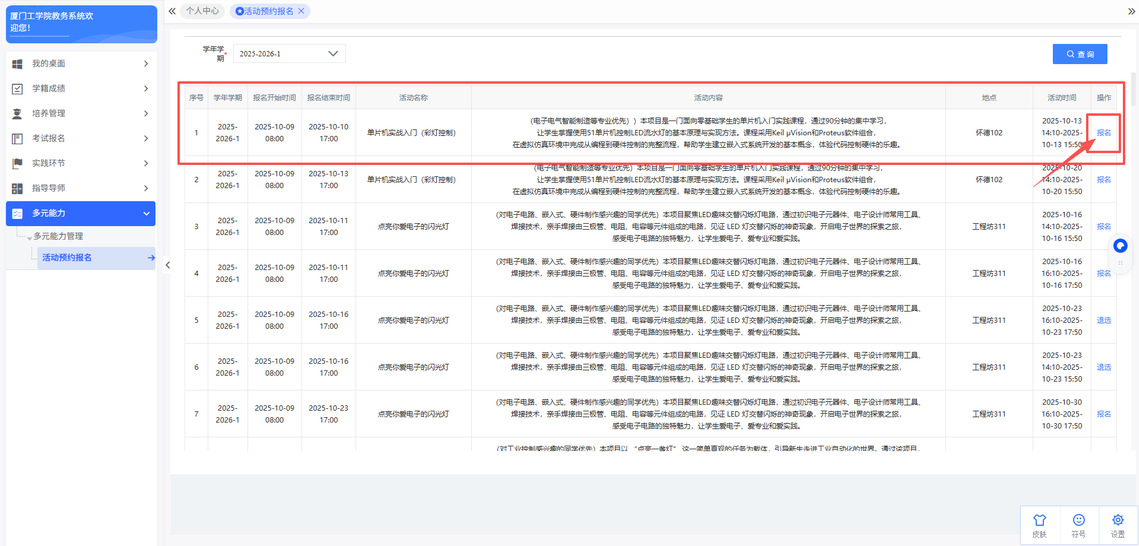Click the blue 查询 search button
The height and width of the screenshot is (546, 1139).
click(x=1079, y=54)
